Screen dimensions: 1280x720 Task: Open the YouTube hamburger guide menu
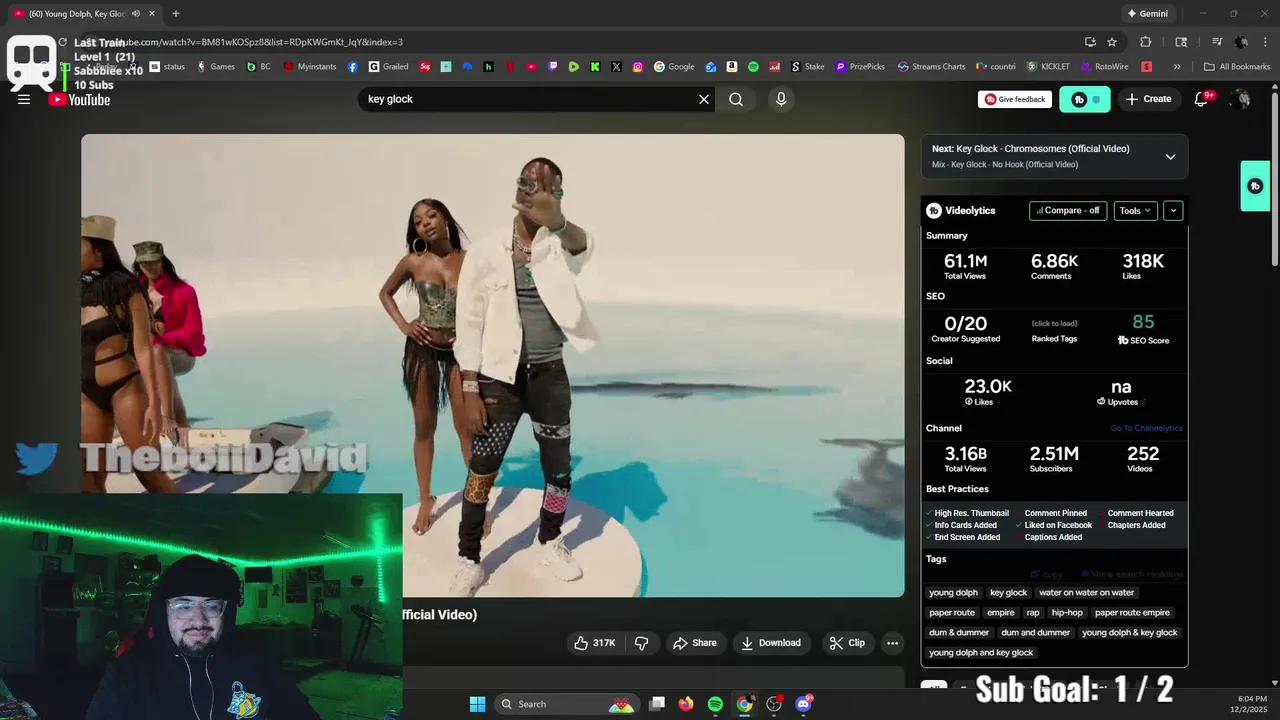(x=24, y=99)
